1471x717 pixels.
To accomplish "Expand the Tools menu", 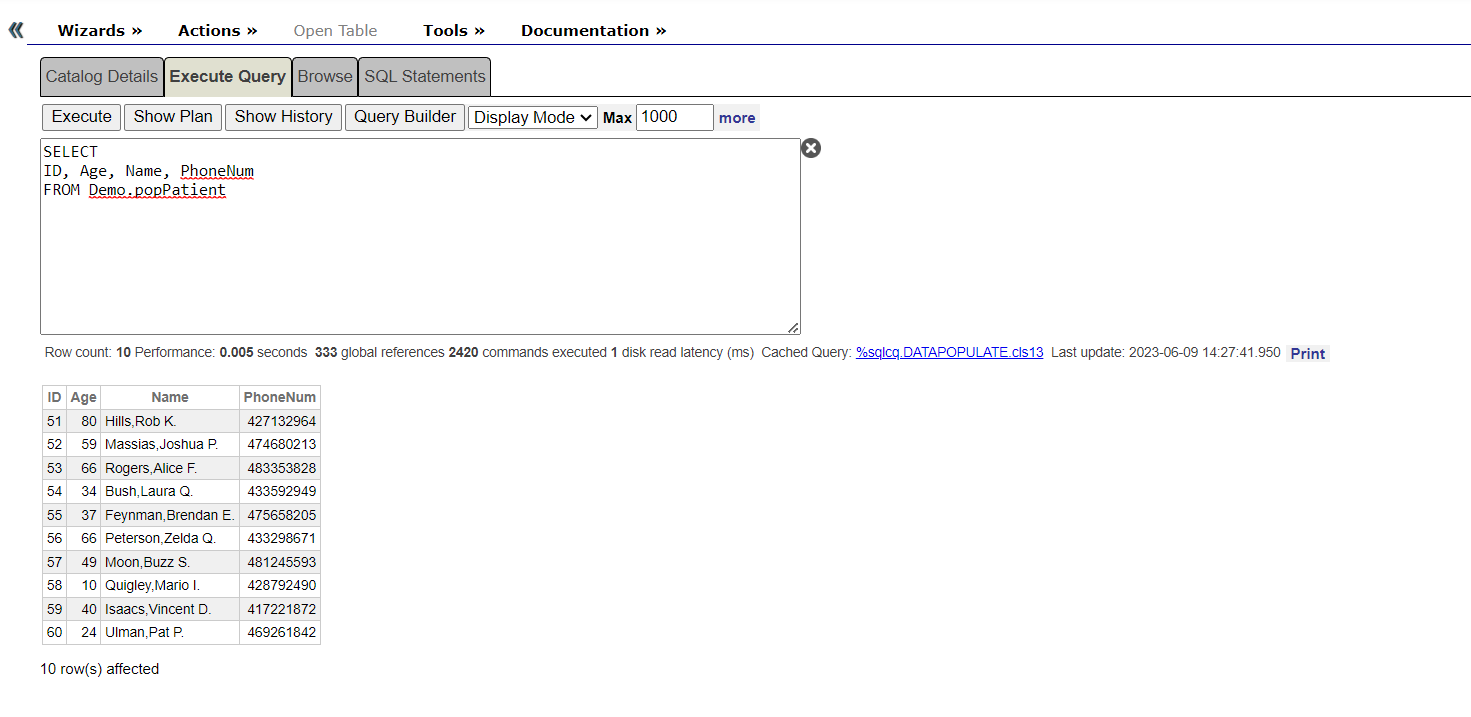I will click(x=453, y=30).
